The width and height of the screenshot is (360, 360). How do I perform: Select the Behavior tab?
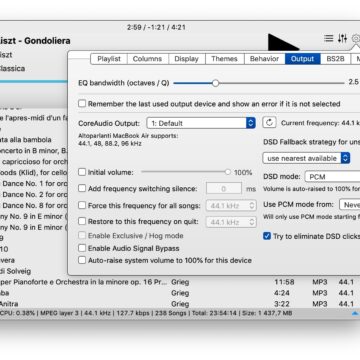click(x=264, y=59)
